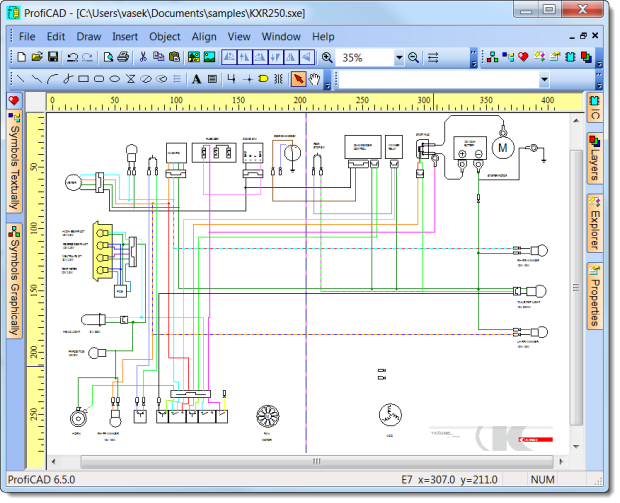Image resolution: width=620 pixels, height=503 pixels.
Task: Expand the empty combo box dropdown arrow
Action: point(544,79)
